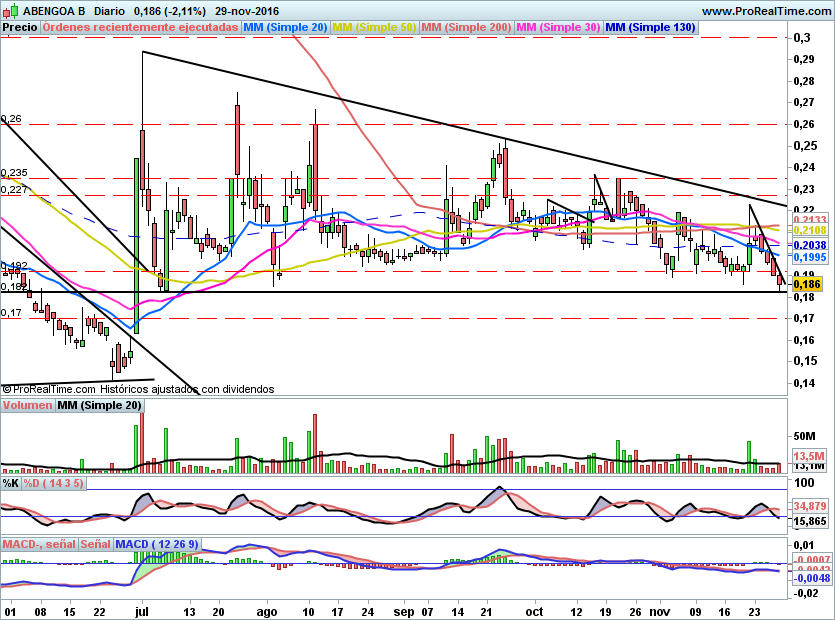The height and width of the screenshot is (620, 835).
Task: Click the MM (Simple 200) indicator label
Action: (x=466, y=27)
